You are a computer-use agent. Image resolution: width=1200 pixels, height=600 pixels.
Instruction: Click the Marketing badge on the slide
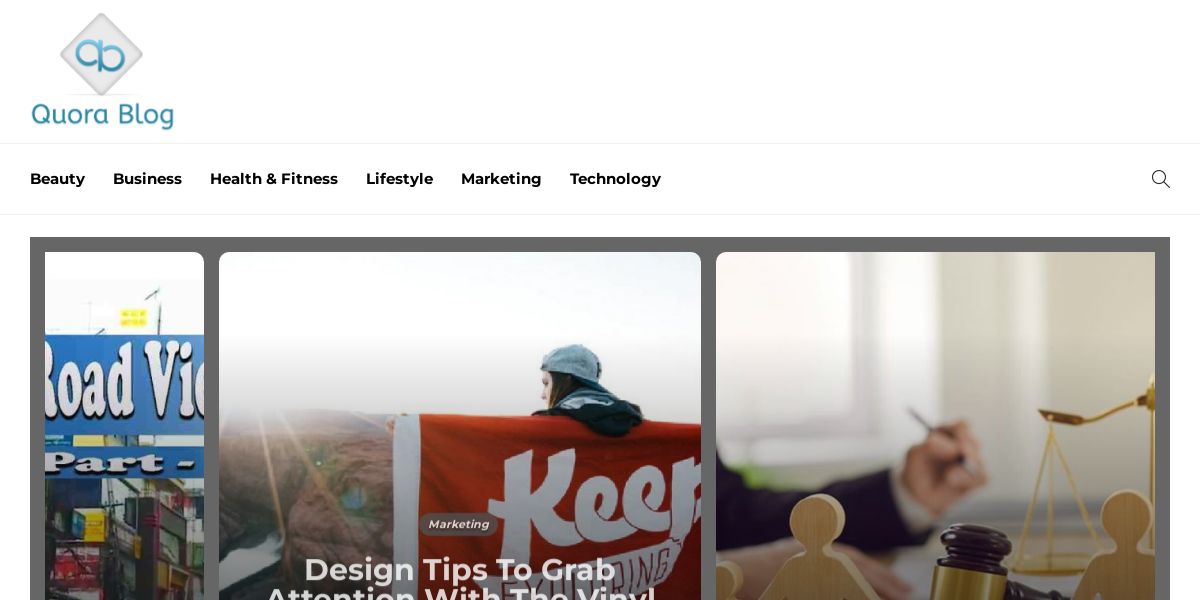point(459,524)
